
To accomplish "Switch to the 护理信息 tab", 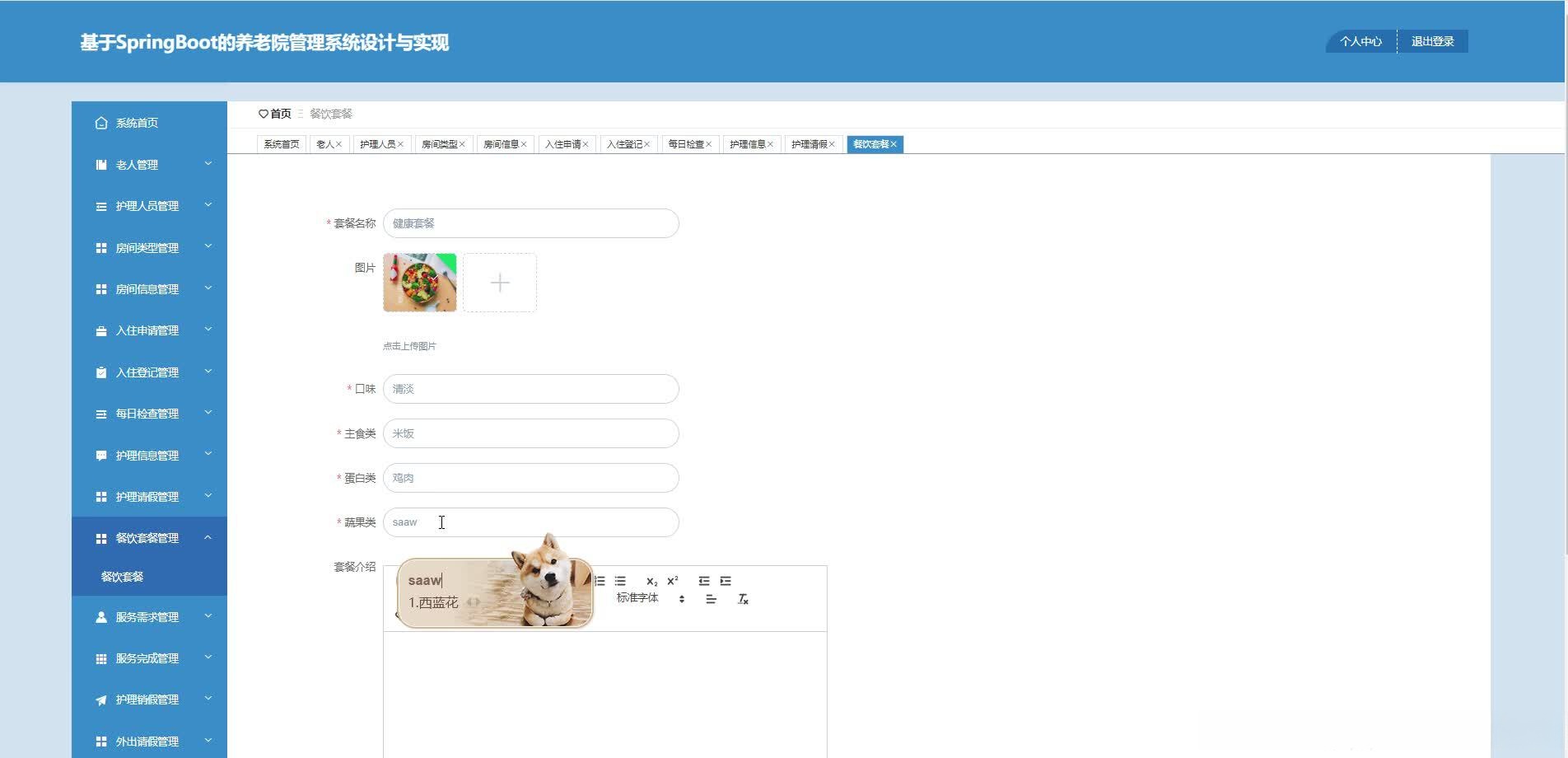I will (748, 143).
